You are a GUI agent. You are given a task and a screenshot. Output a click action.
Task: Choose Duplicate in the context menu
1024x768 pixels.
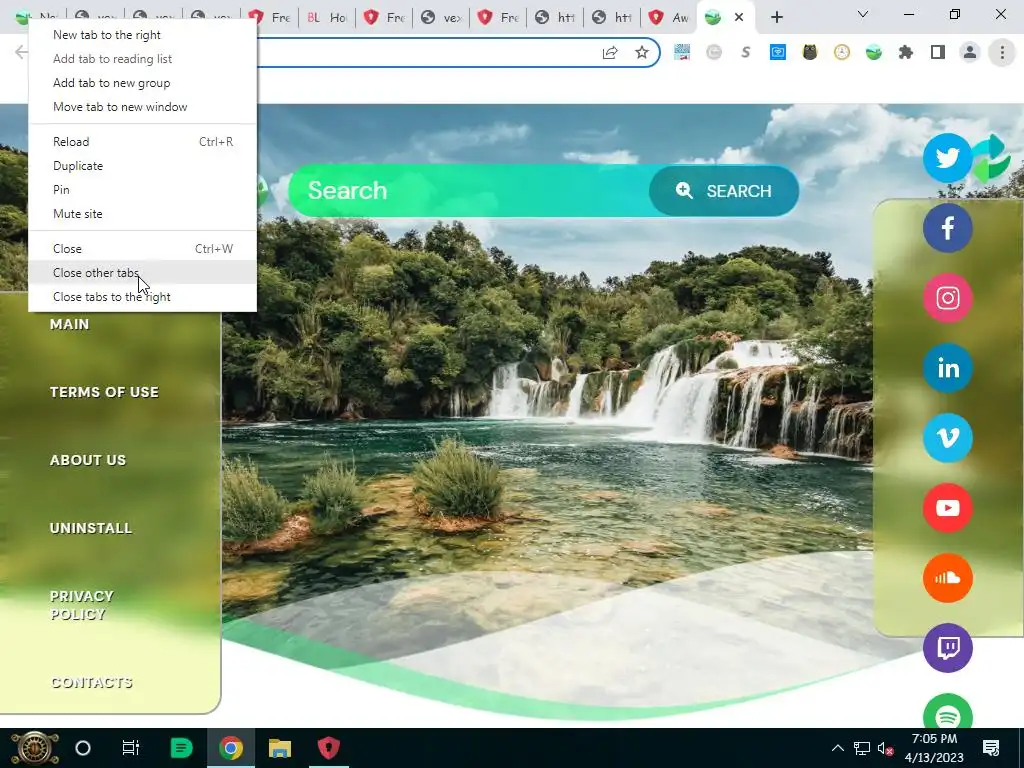142,166
